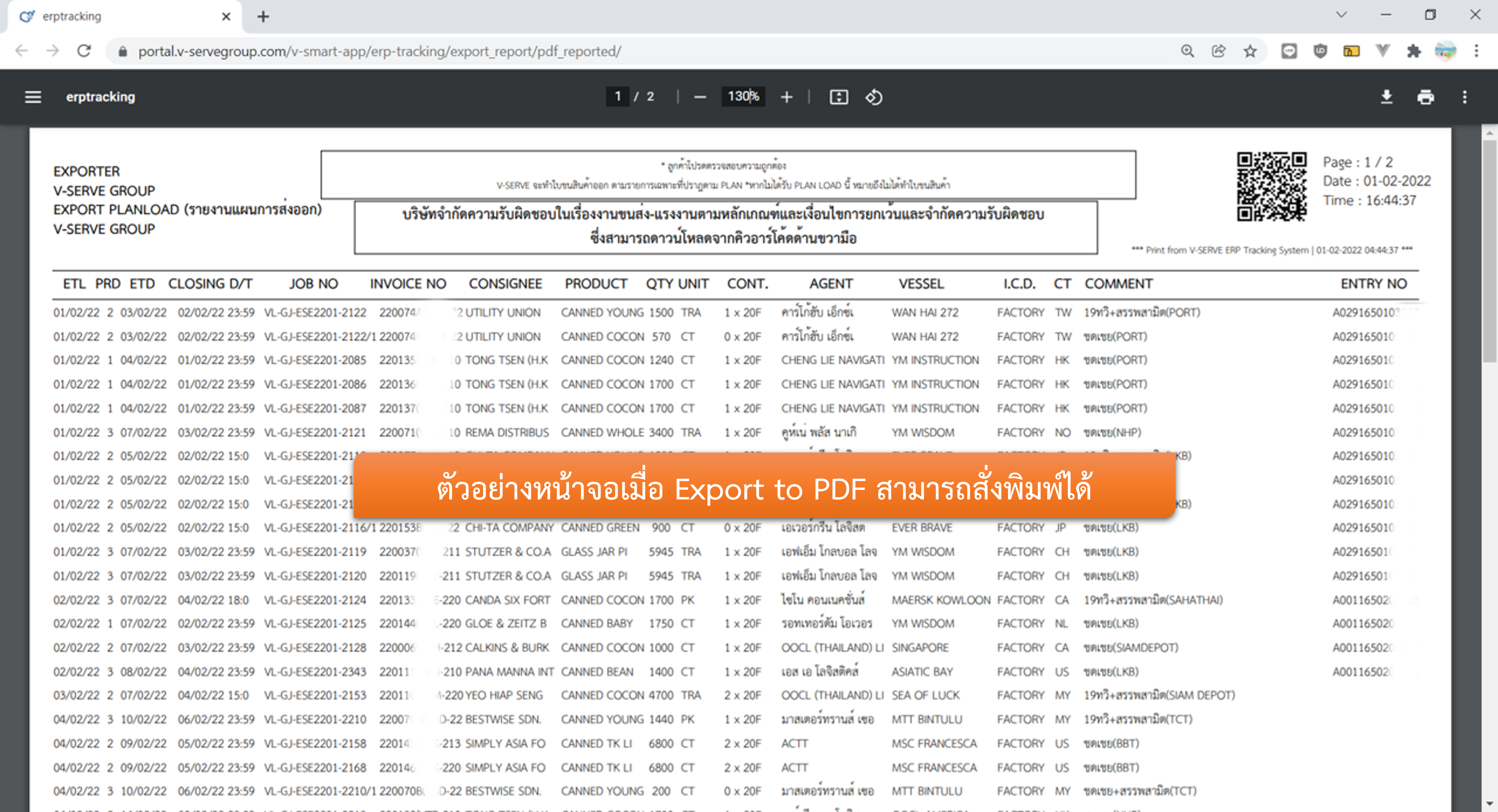The image size is (1498, 812).
Task: Click vessel ASIATIC BAY
Action: 922,671
